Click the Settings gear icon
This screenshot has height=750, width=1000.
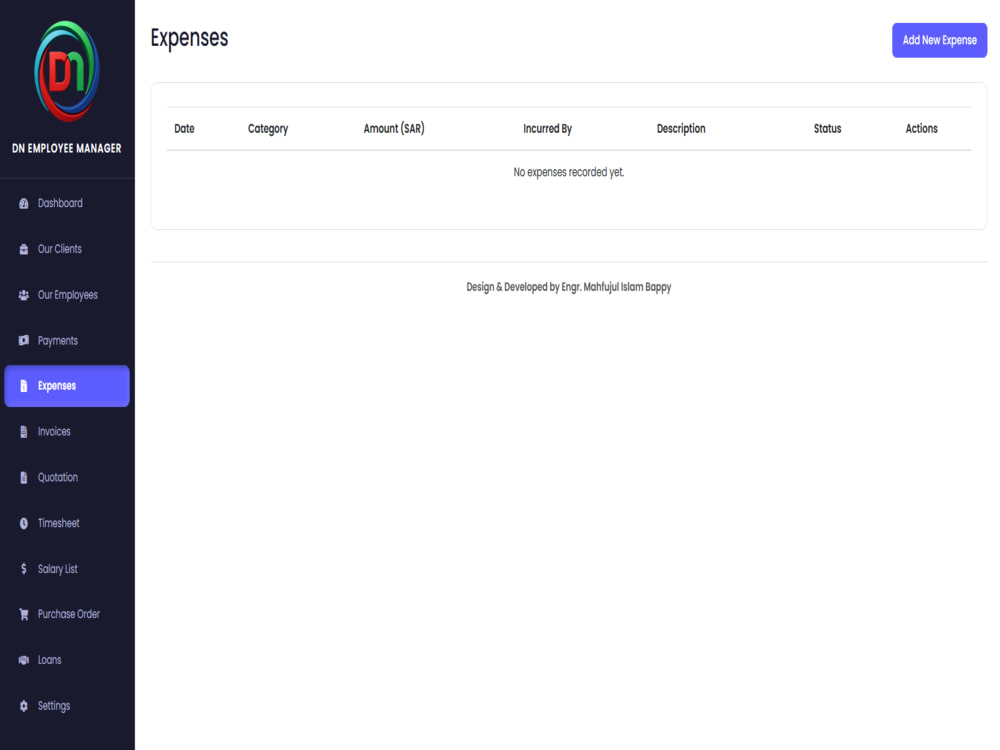[24, 706]
